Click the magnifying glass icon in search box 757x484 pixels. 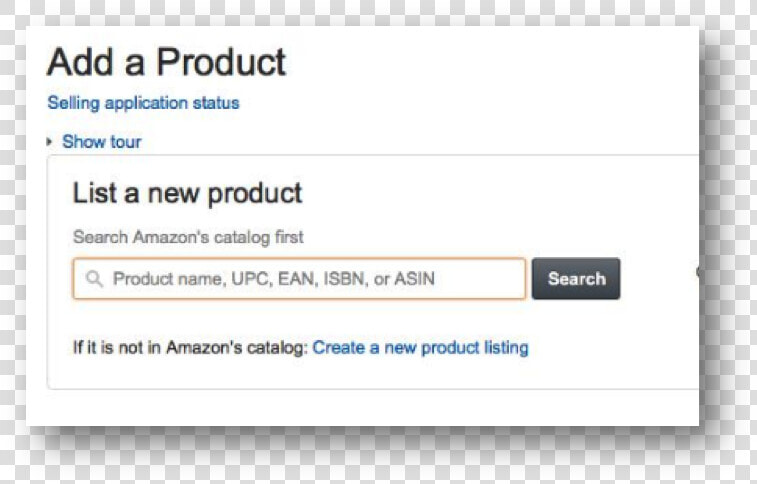(x=94, y=278)
